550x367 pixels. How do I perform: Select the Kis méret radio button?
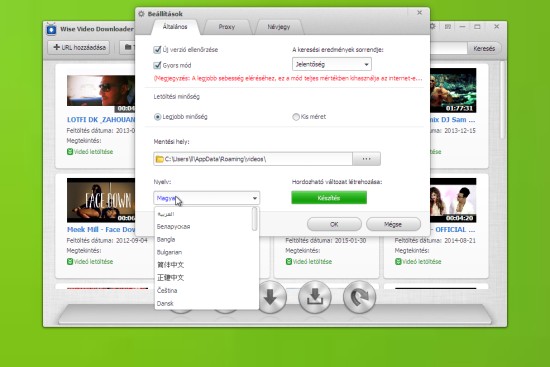[296, 117]
